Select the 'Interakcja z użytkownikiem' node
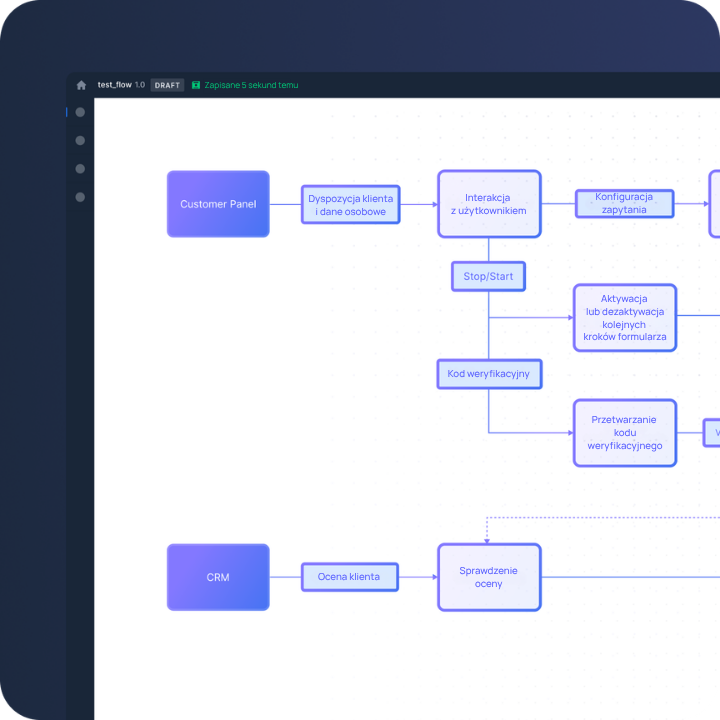The width and height of the screenshot is (720, 720). click(489, 204)
